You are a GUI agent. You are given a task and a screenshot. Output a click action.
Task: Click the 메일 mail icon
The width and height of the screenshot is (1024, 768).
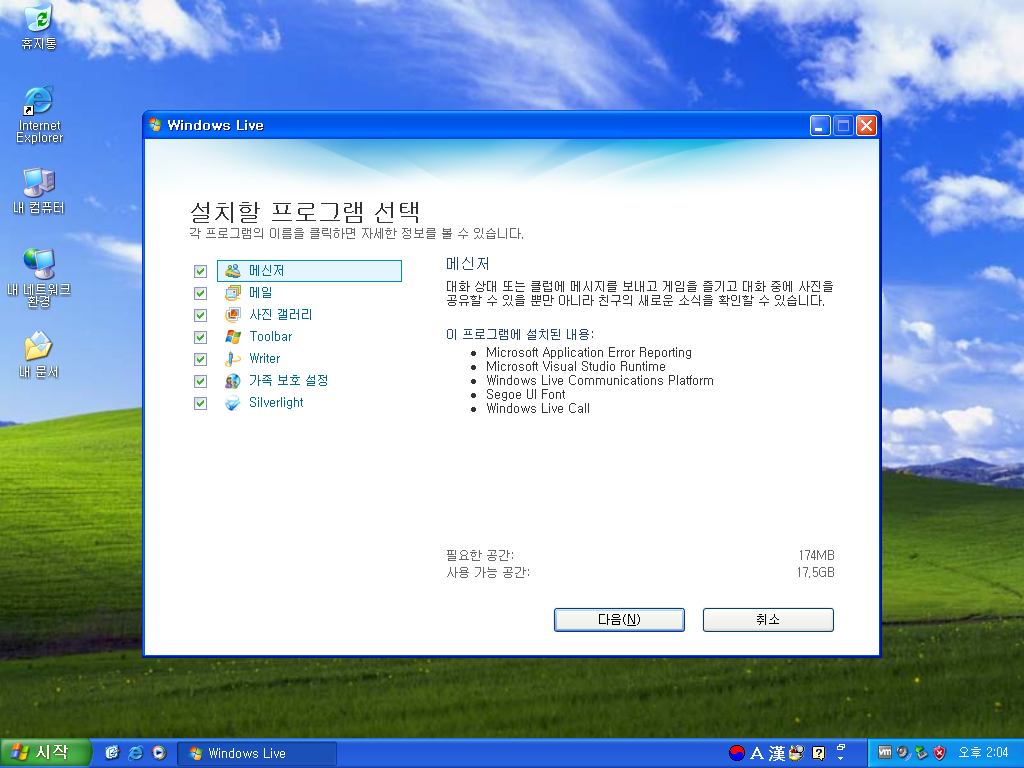[233, 293]
